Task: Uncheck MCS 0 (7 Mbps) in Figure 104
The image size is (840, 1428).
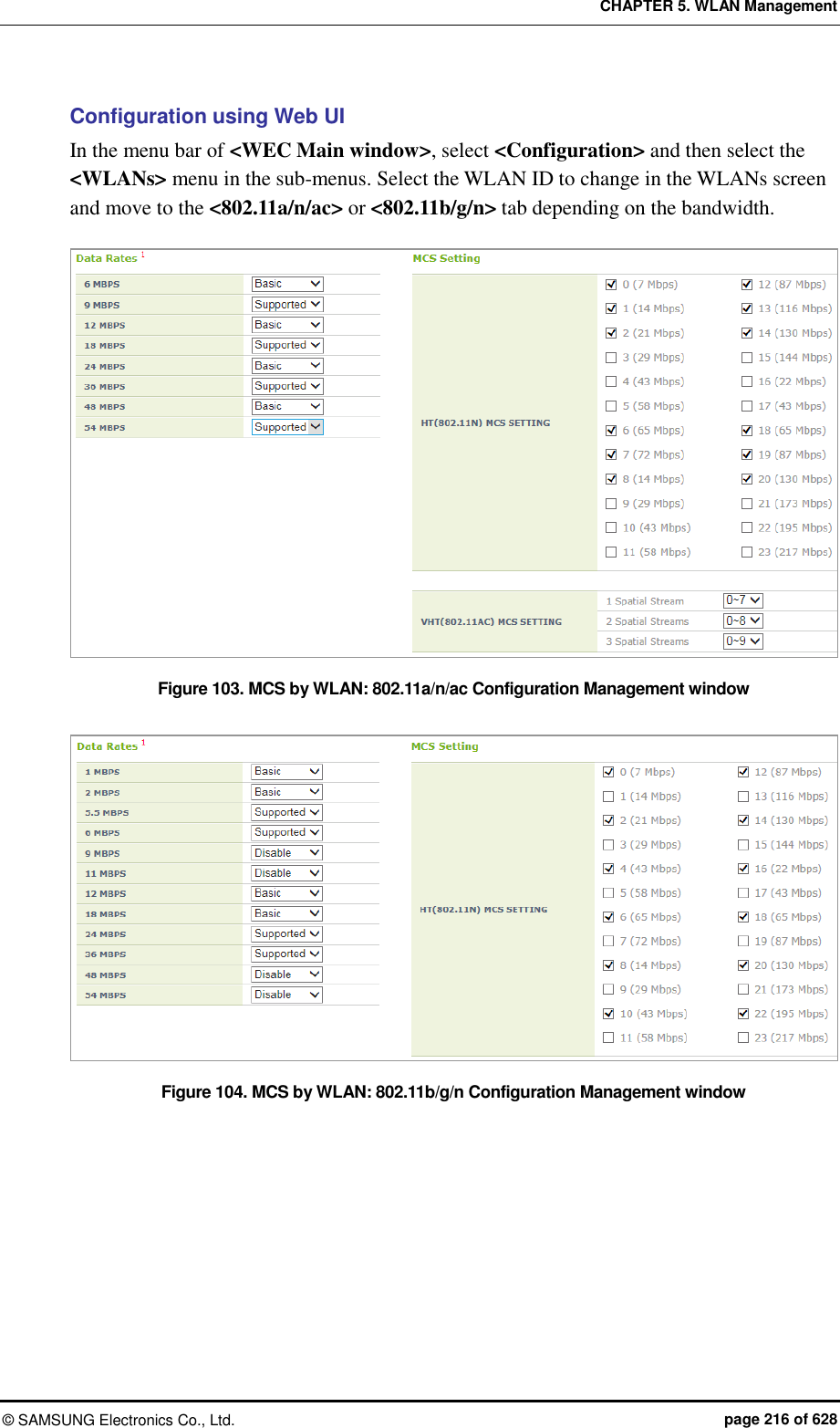Action: pyautogui.click(x=608, y=772)
